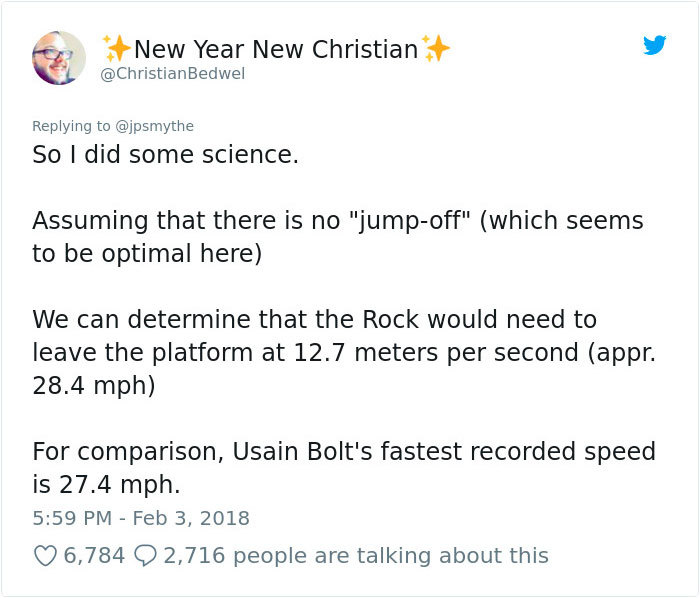Click the 'to be optimal here)' text line
The width and height of the screenshot is (700, 598).
[147, 254]
